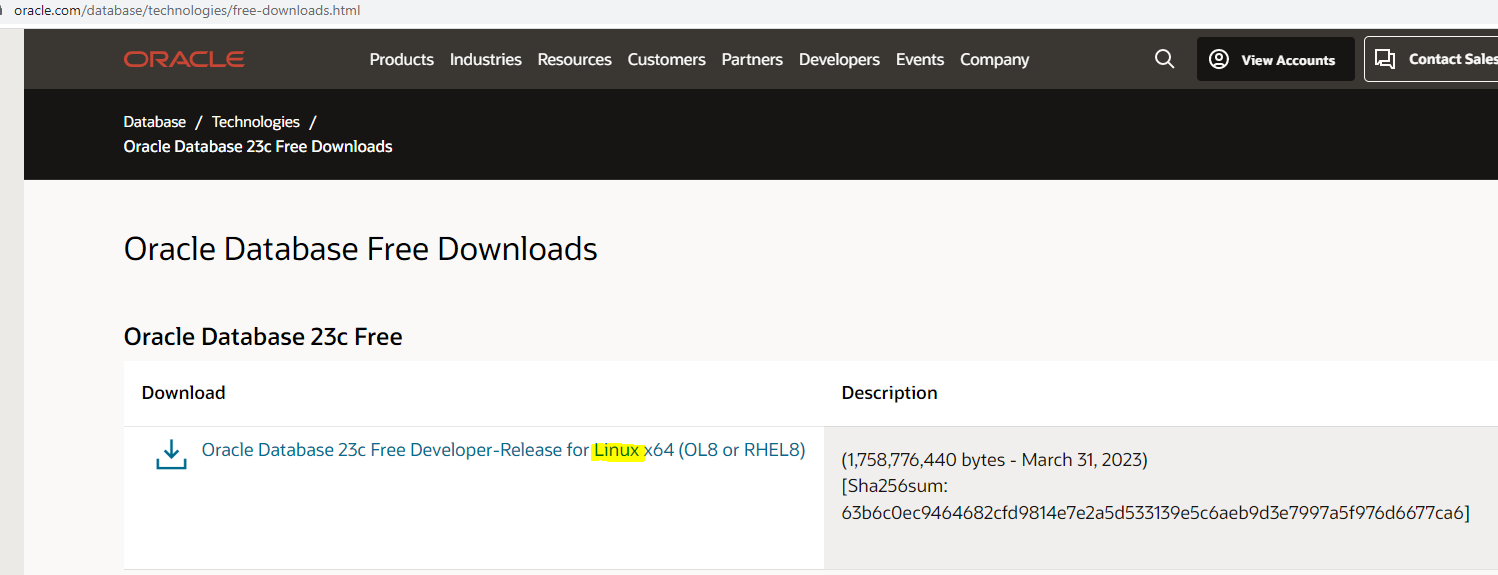Open the Industries menu
Viewport: 1498px width, 575px height.
tap(486, 60)
